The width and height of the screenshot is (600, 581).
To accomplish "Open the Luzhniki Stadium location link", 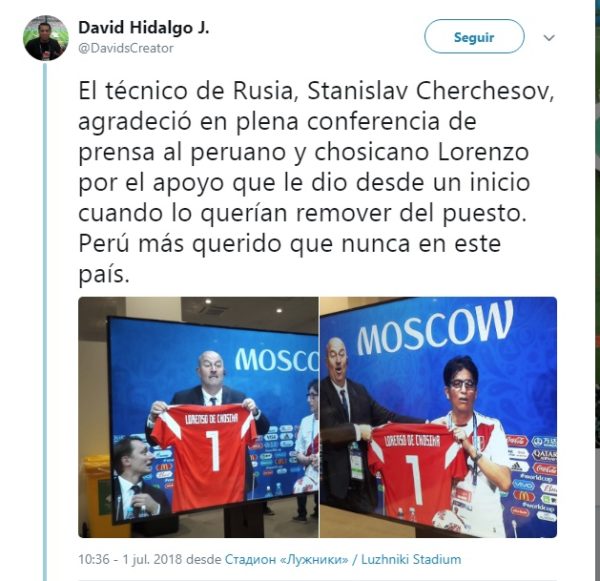I will 411,559.
